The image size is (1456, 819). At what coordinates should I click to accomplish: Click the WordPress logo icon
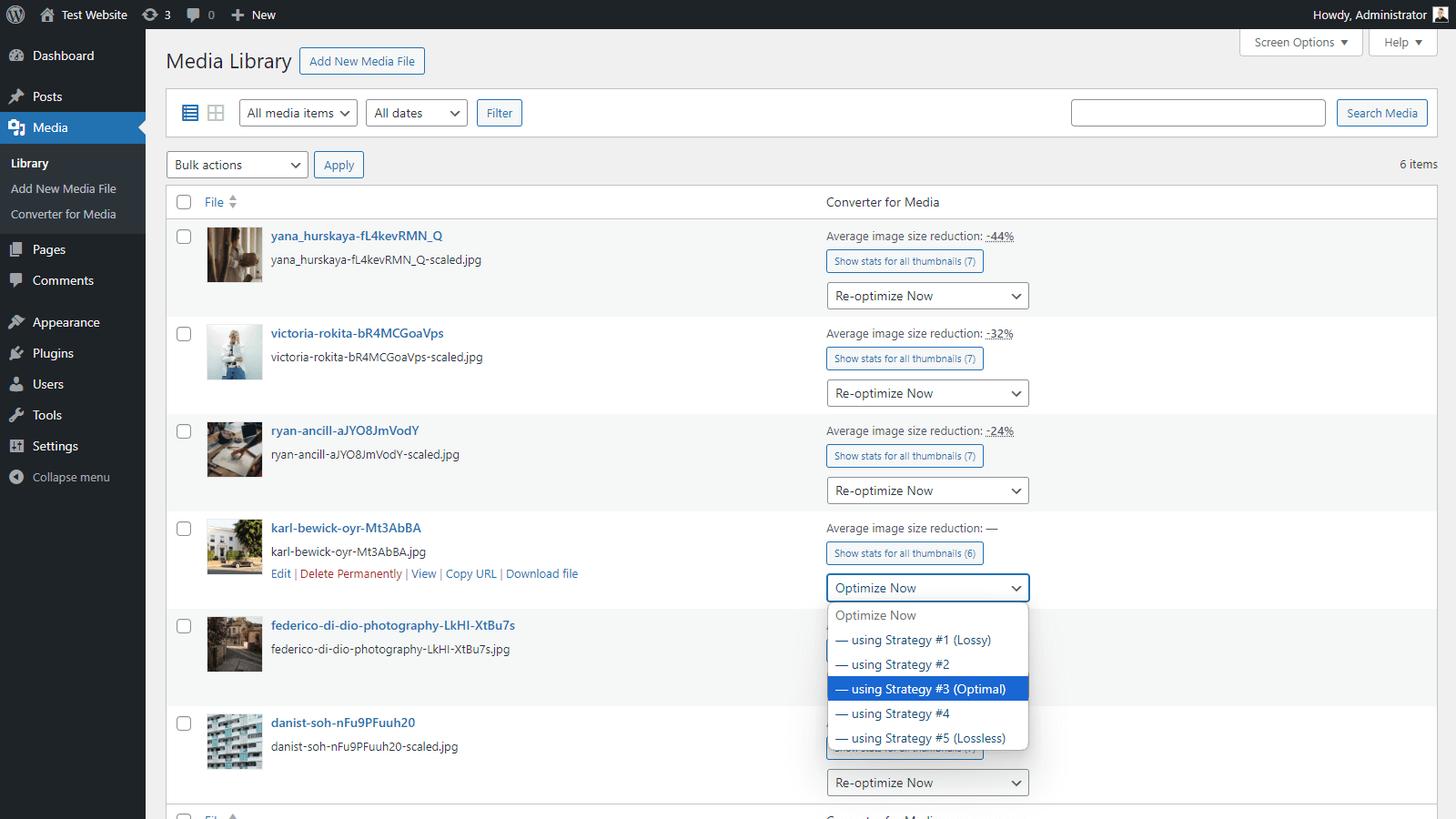coord(15,15)
